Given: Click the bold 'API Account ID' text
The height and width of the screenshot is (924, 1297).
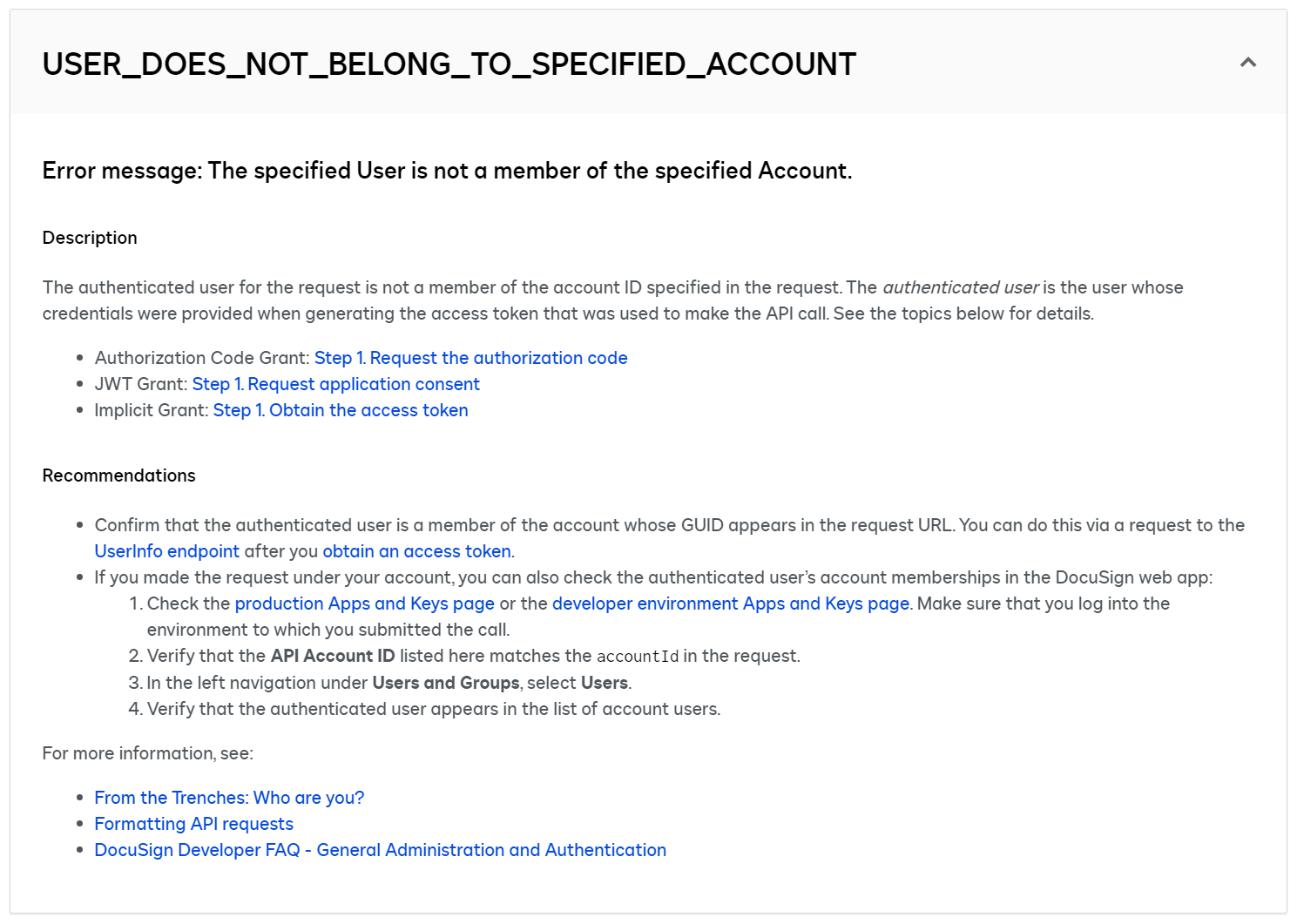Looking at the screenshot, I should click(333, 656).
